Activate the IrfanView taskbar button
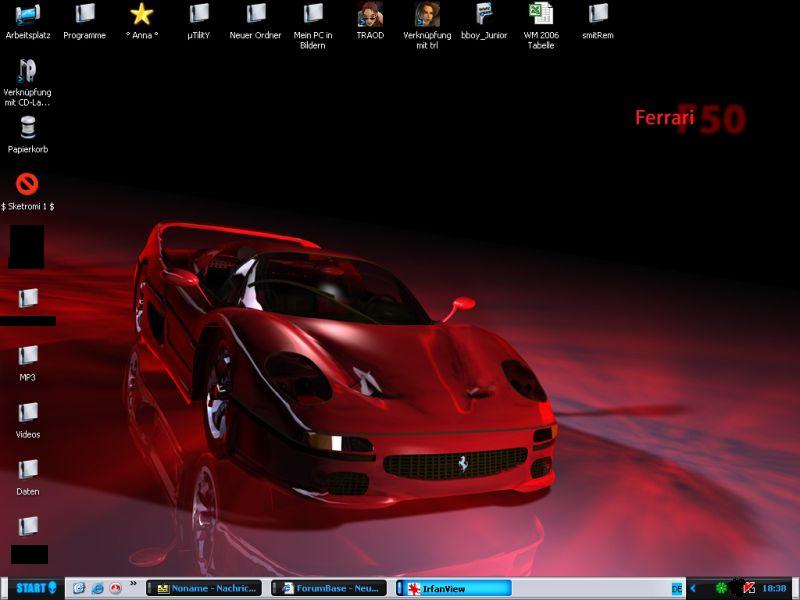 [454, 588]
